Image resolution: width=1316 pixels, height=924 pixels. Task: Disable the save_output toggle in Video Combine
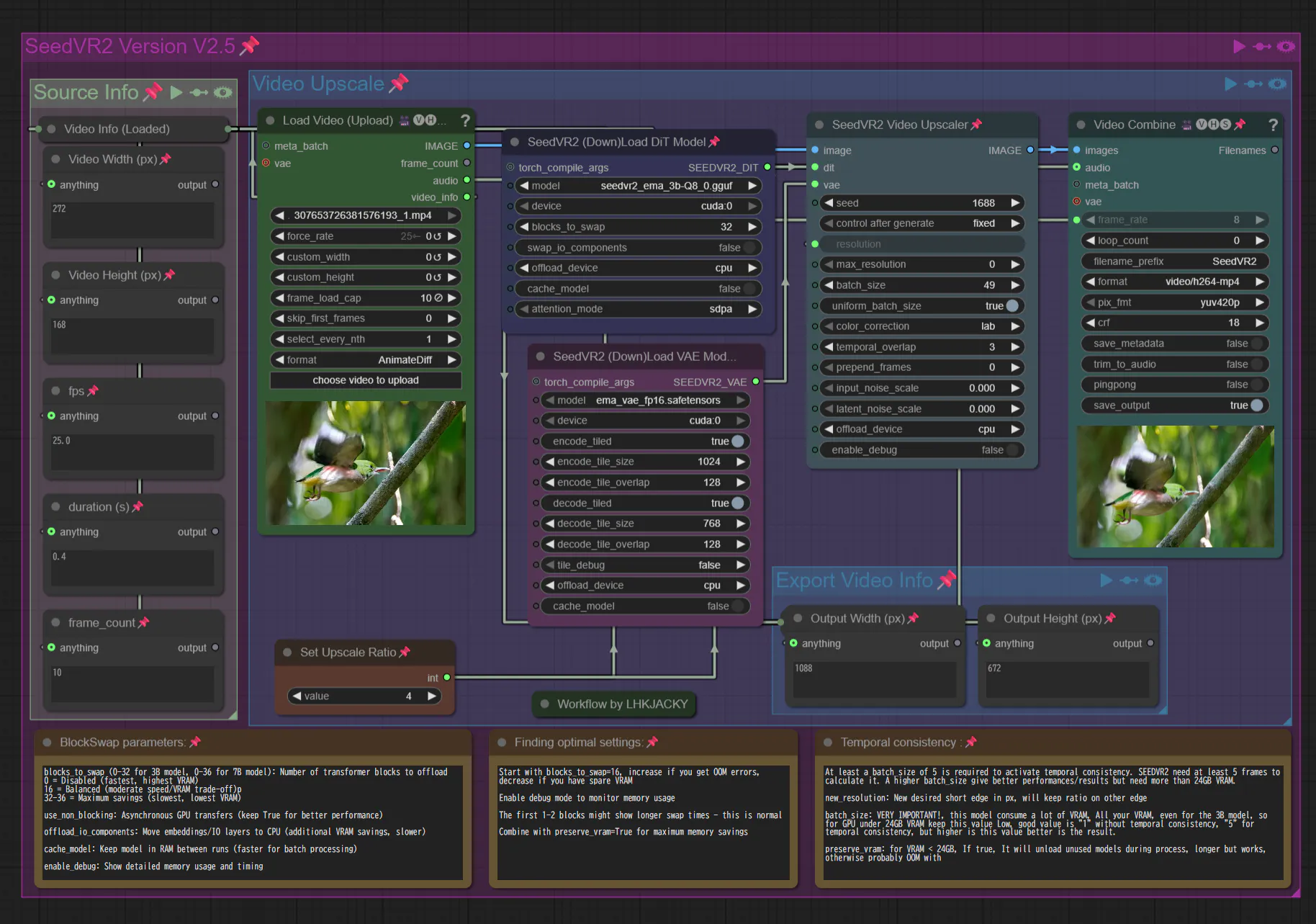[1256, 405]
